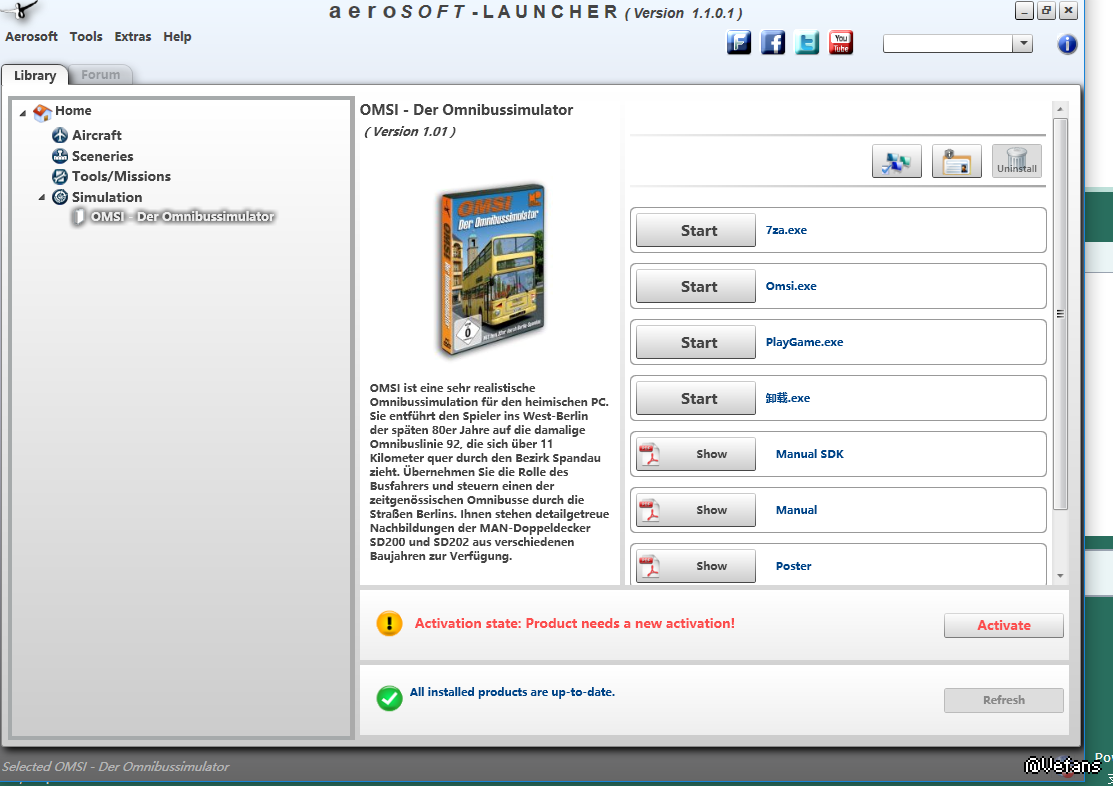Collapse the Home tree node
Screen dimensions: 1113x786
coord(23,113)
